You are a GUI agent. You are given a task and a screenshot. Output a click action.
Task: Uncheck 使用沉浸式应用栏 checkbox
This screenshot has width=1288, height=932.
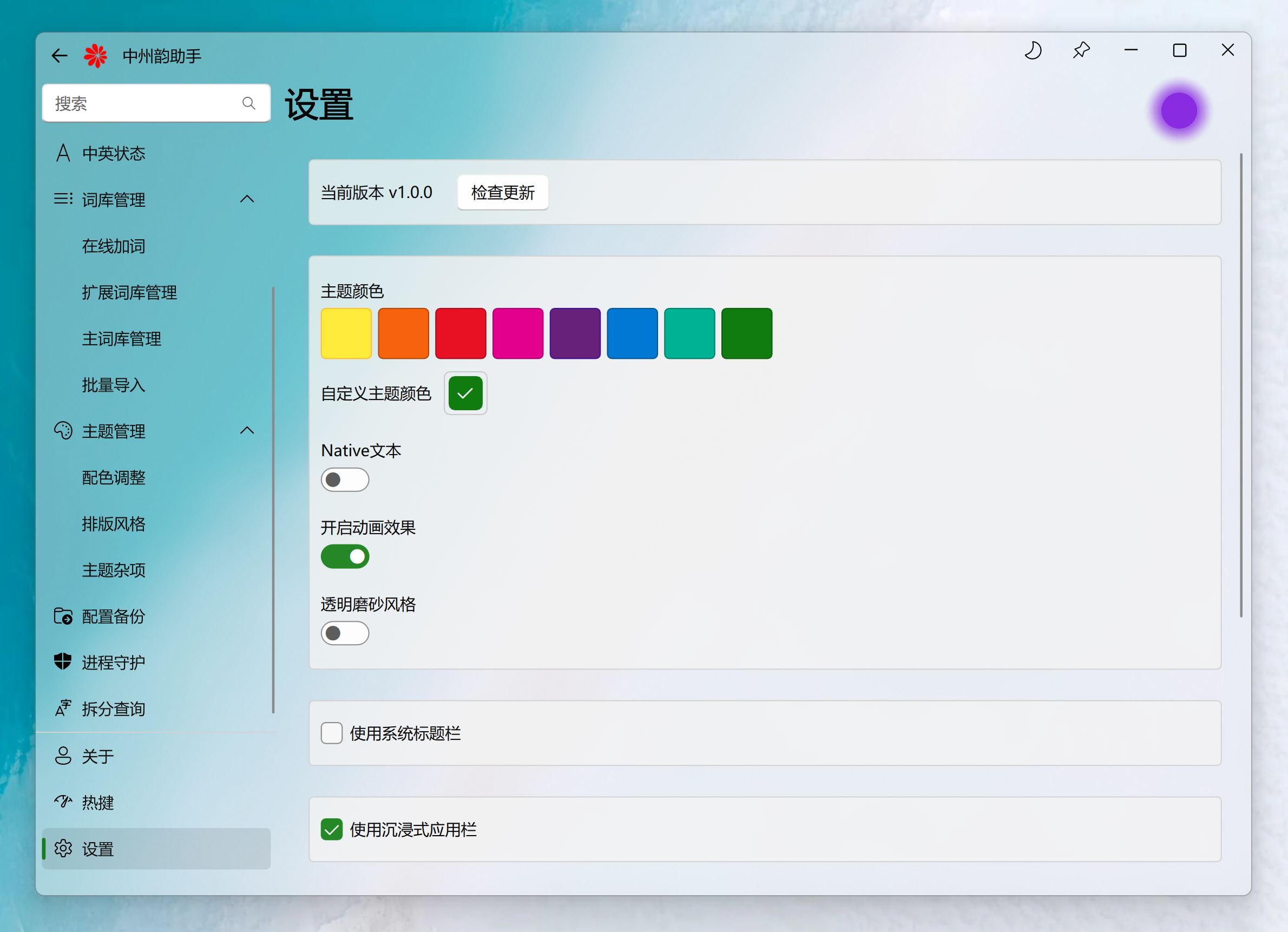332,829
